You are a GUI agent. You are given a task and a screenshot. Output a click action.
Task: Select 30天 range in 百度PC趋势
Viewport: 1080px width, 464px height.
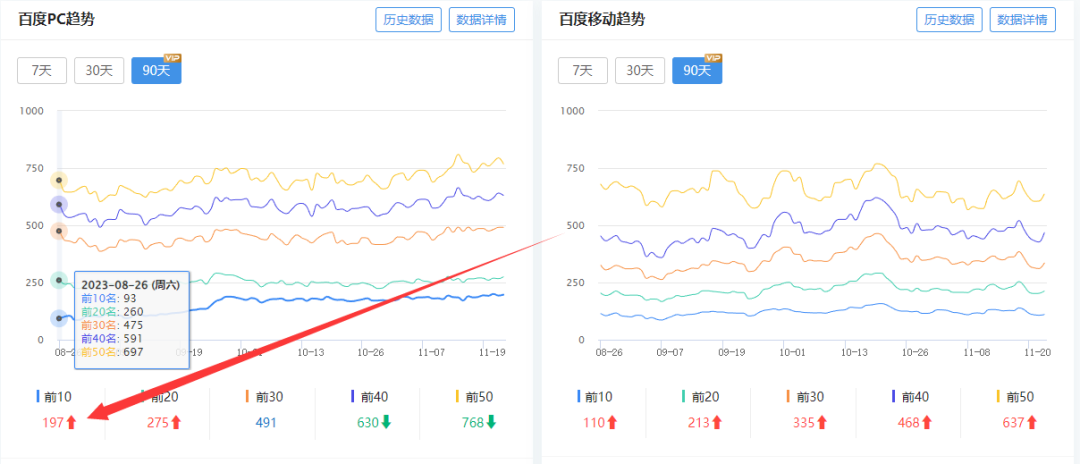[99, 70]
